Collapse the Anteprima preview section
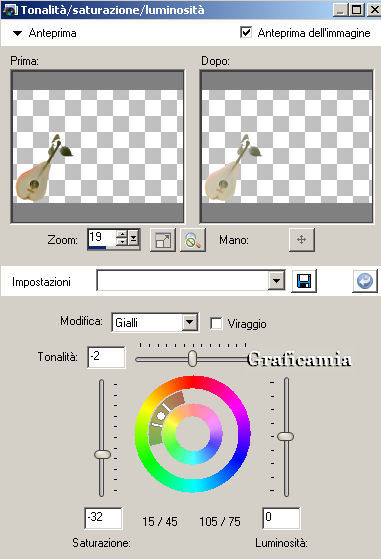This screenshot has width=381, height=559. coord(17,34)
